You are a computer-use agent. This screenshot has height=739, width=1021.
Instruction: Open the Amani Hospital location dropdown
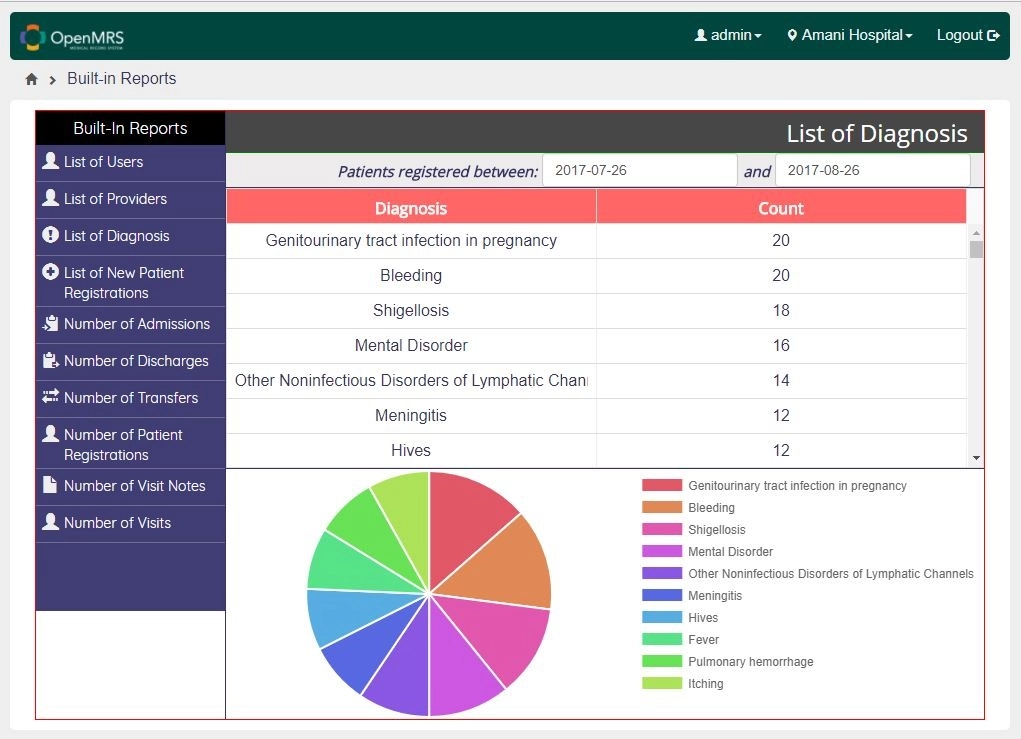[850, 34]
